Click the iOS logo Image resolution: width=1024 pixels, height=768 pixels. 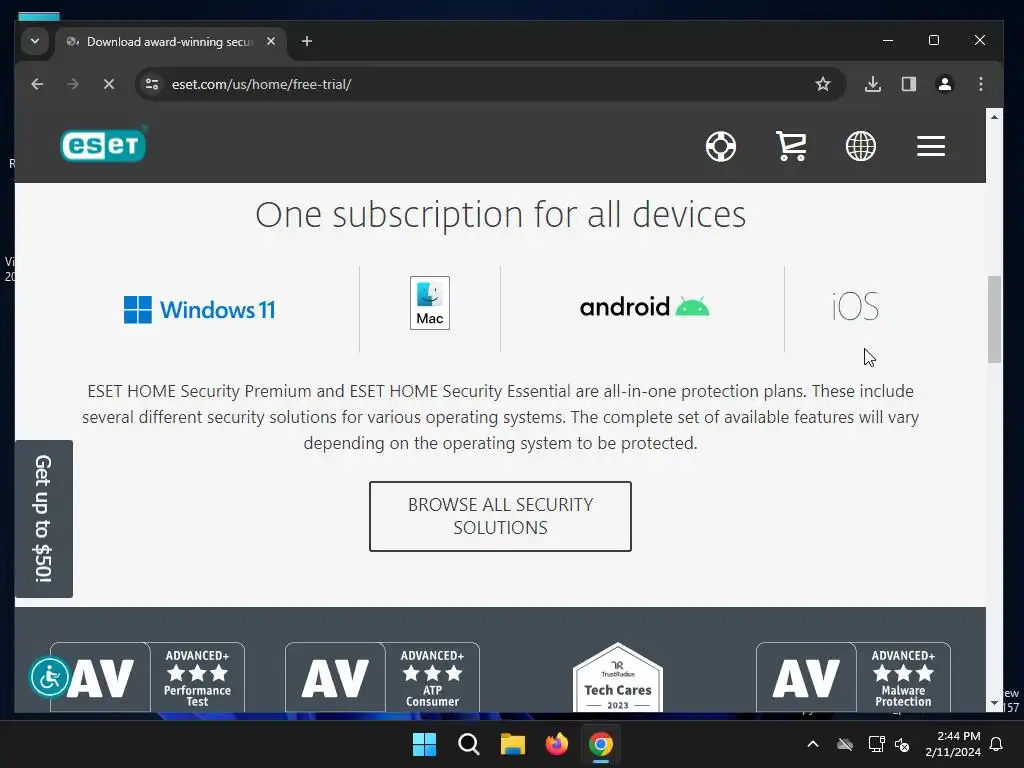856,306
